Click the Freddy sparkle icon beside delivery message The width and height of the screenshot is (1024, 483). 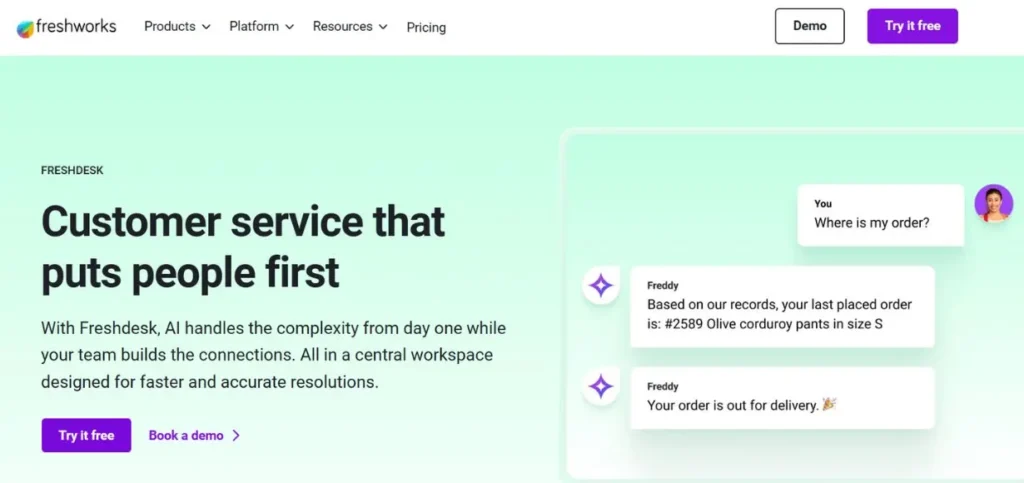tap(600, 386)
